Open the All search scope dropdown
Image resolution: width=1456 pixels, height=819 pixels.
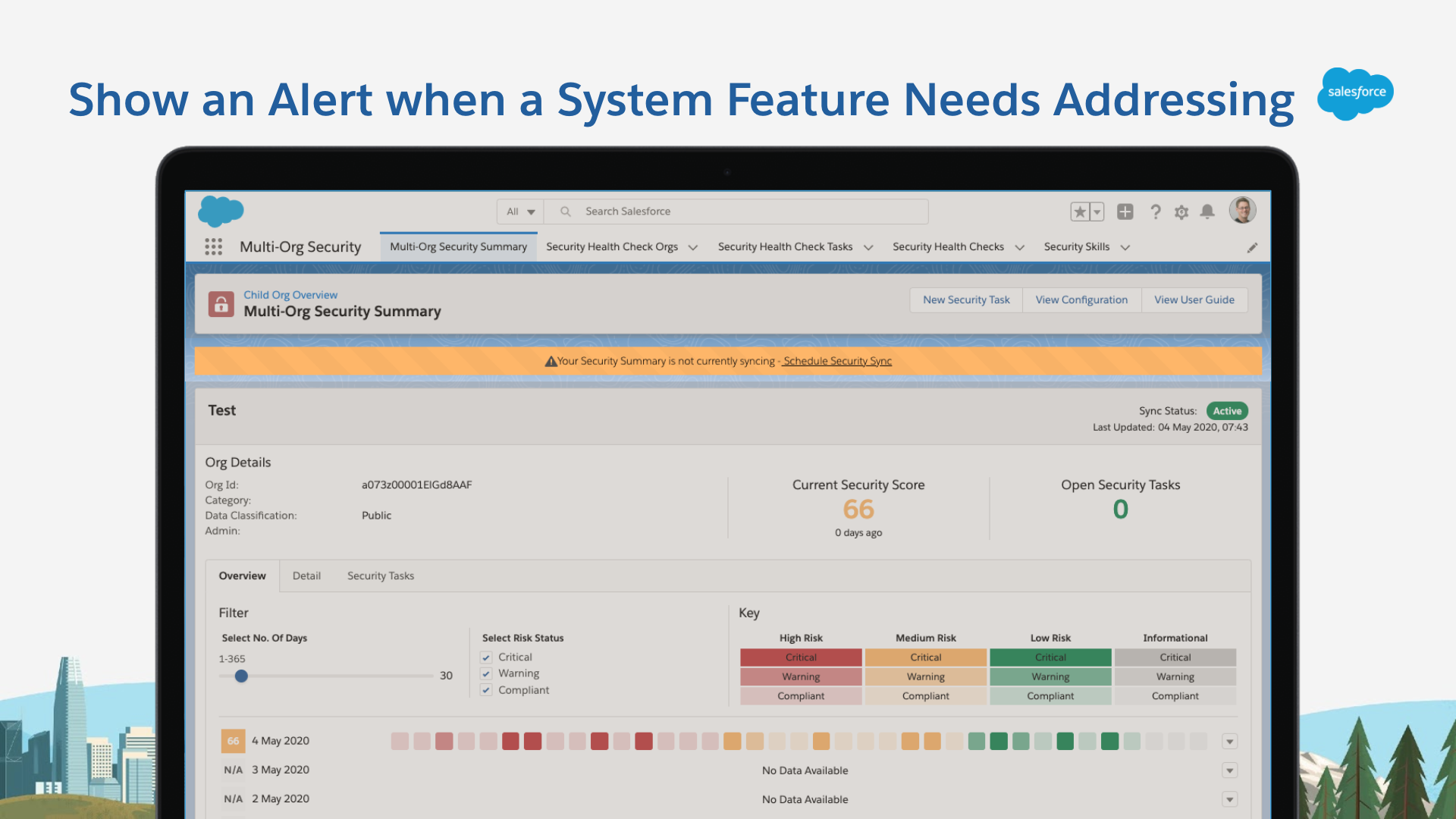[x=520, y=212]
